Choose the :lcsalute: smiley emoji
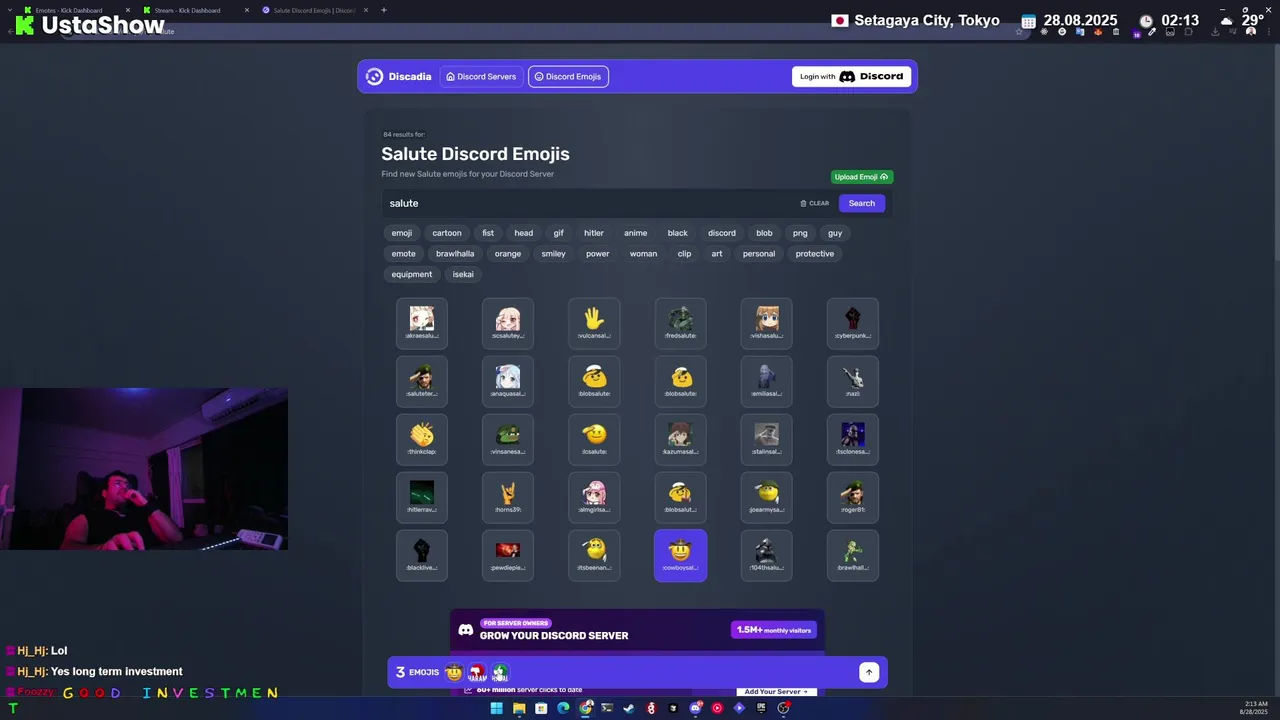Screen dimensions: 1280x720 (x=594, y=439)
